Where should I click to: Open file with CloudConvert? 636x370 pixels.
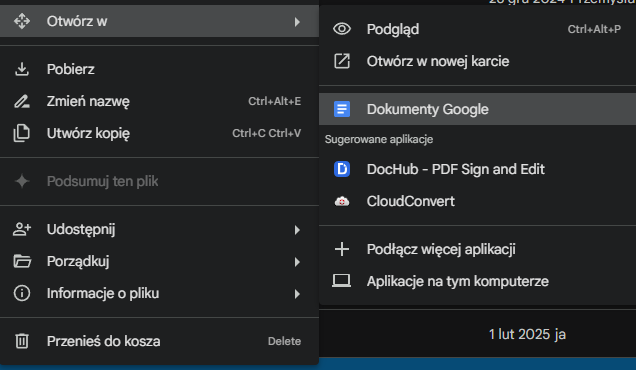[477, 201]
